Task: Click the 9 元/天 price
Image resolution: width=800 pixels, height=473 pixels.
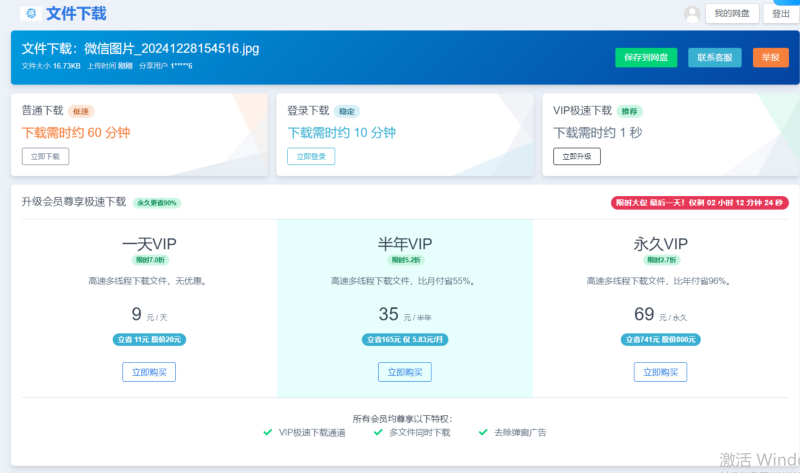Action: tap(149, 314)
